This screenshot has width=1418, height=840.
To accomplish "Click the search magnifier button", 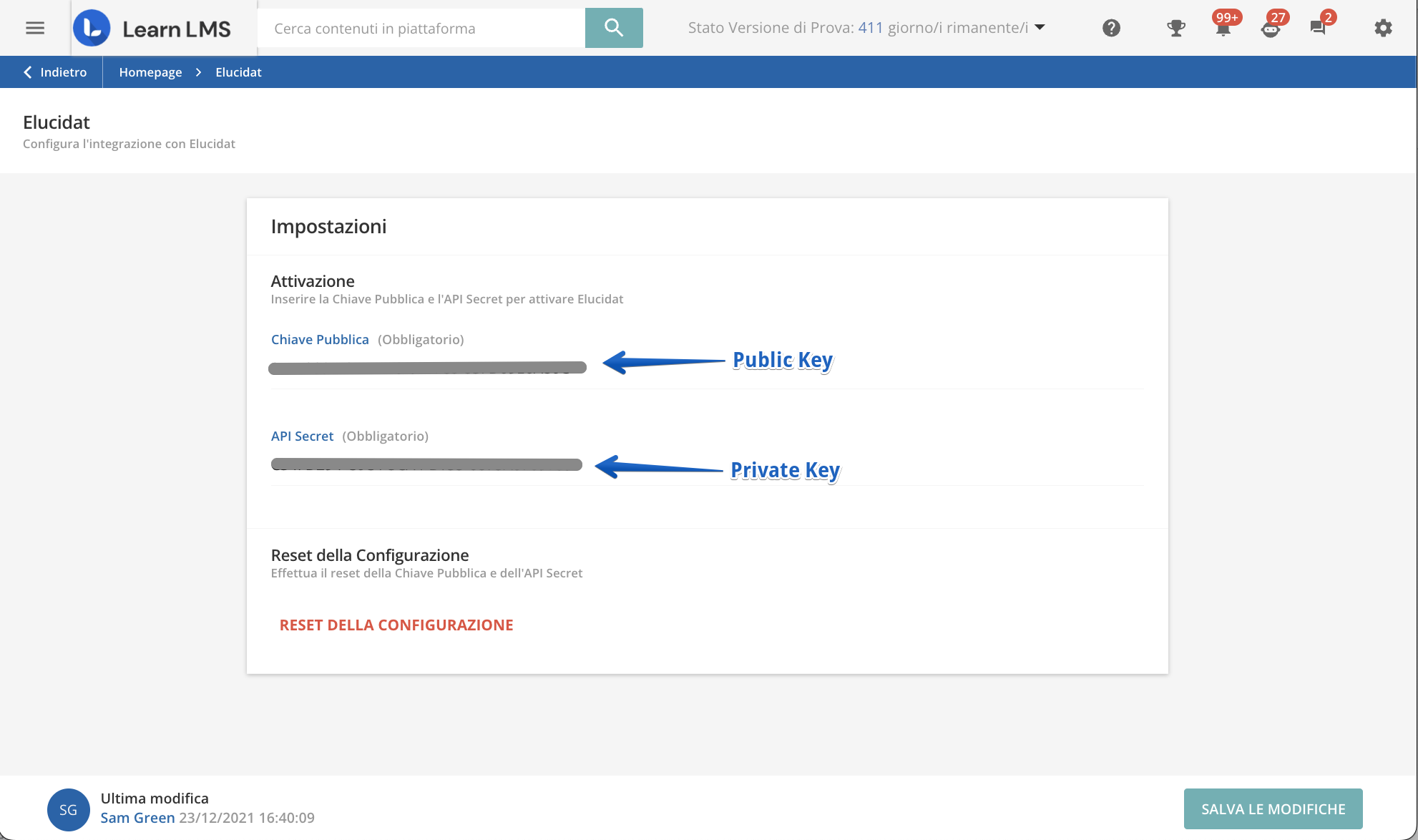I will pos(614,28).
